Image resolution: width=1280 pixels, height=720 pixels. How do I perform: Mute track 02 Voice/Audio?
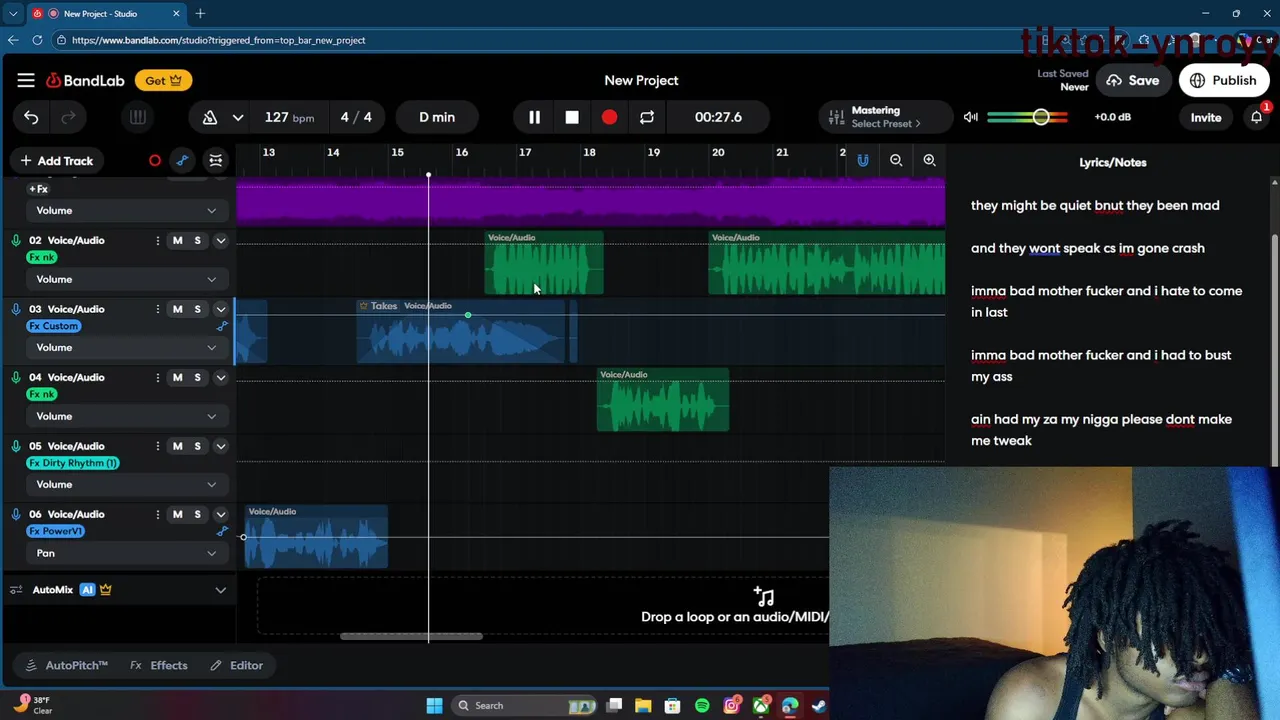(177, 240)
